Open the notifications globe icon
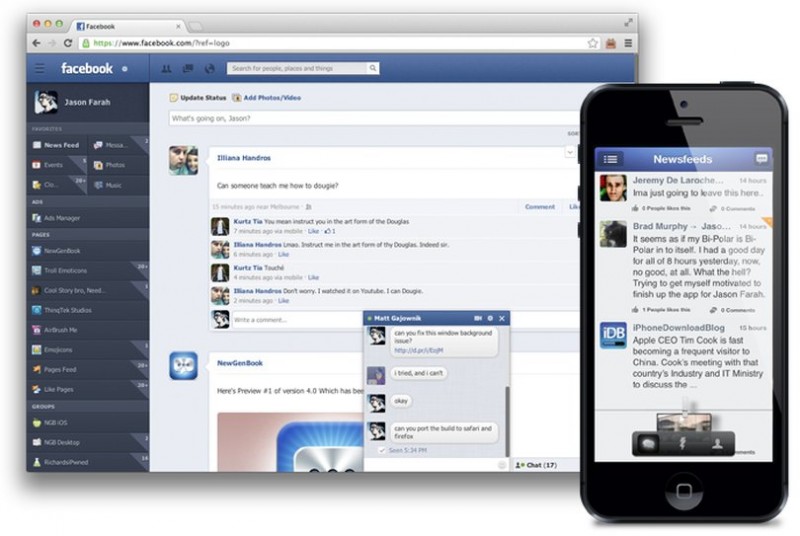Image resolution: width=800 pixels, height=536 pixels. tap(210, 68)
